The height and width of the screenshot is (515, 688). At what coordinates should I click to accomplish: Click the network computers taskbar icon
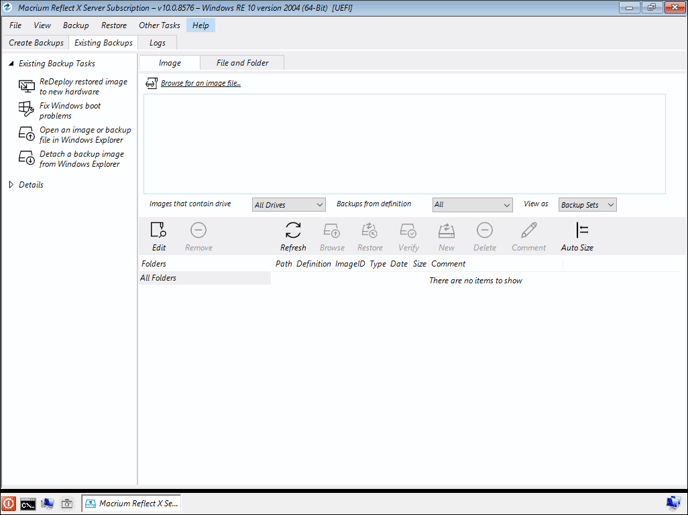[47, 504]
